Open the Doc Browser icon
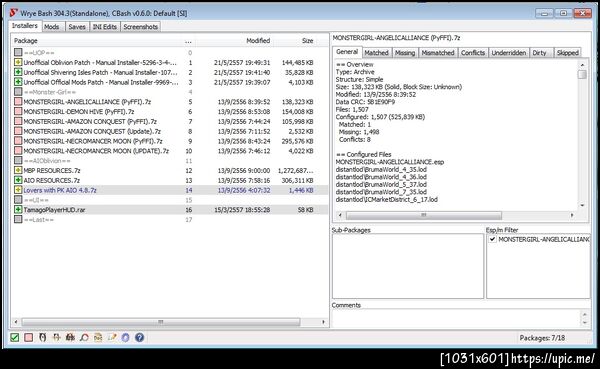The width and height of the screenshot is (600, 369). click(x=98, y=337)
